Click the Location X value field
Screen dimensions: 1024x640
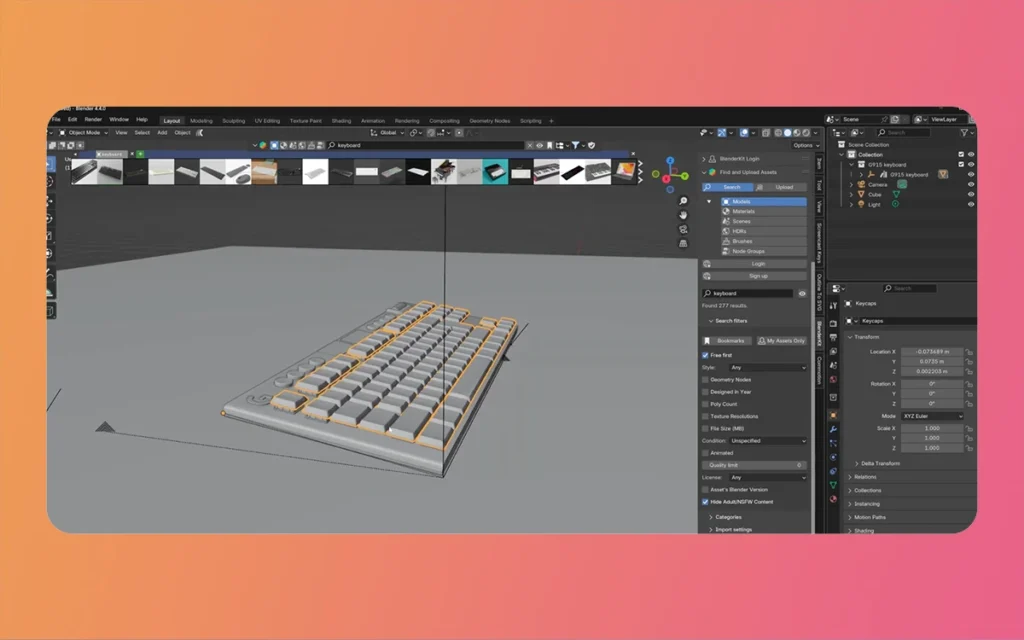(932, 351)
